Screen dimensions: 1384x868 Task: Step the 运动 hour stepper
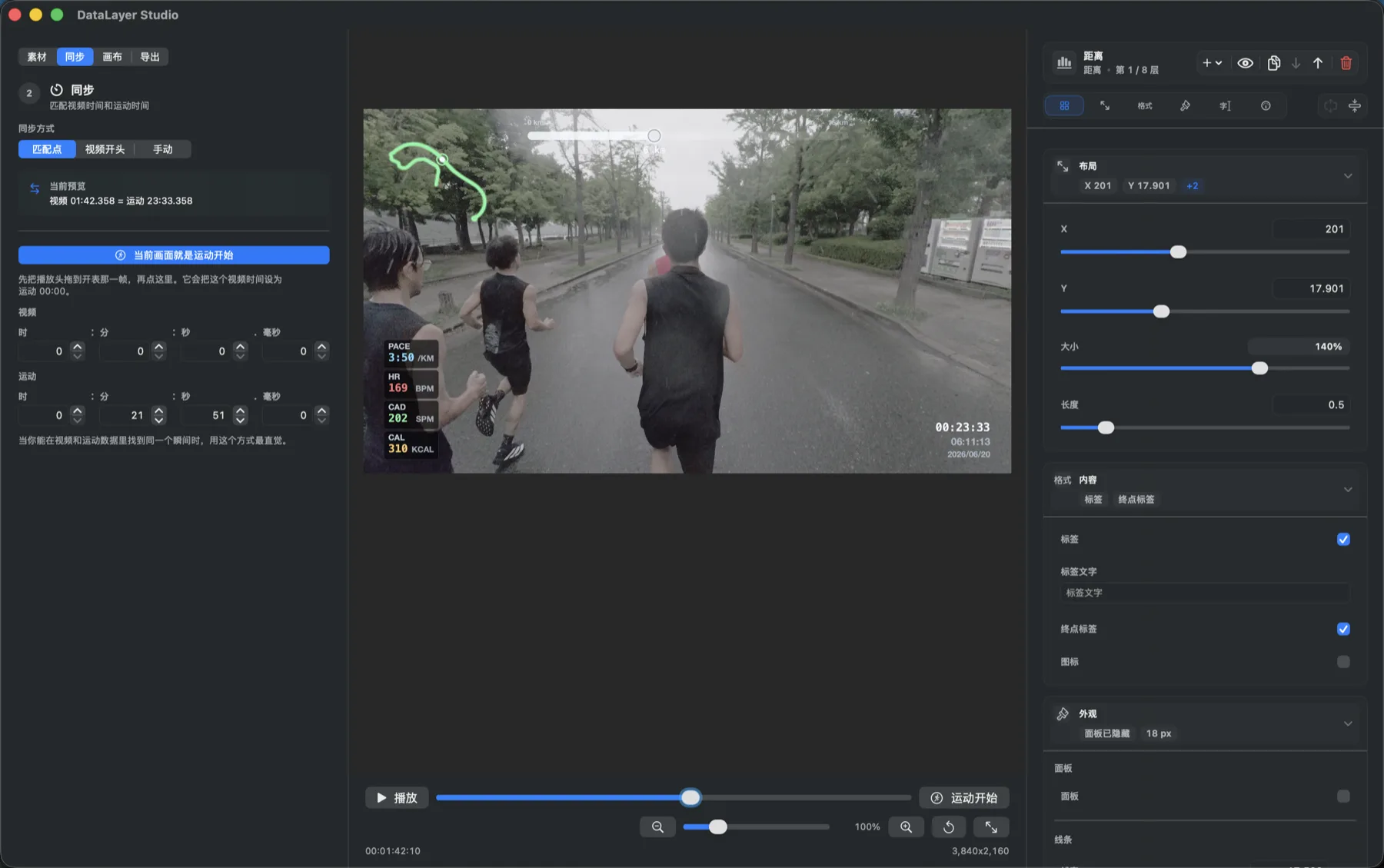point(77,415)
